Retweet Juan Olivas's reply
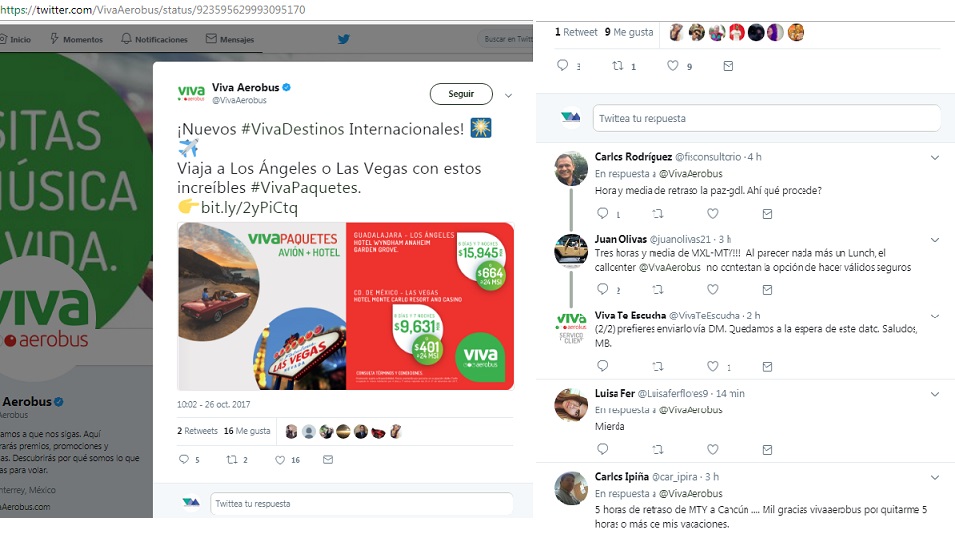Image resolution: width=955 pixels, height=542 pixels. tap(658, 289)
